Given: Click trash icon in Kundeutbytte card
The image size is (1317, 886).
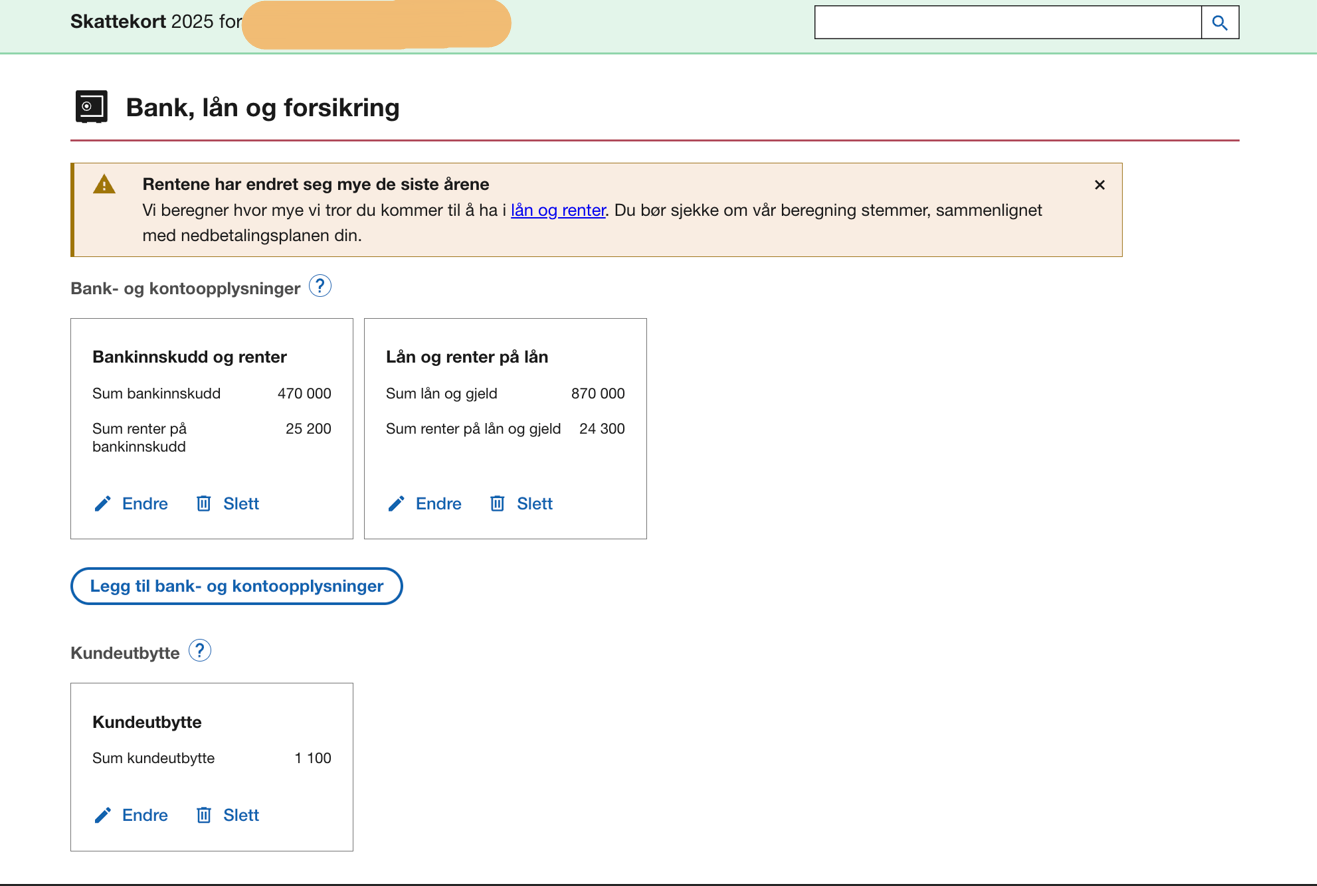Looking at the screenshot, I should 204,815.
